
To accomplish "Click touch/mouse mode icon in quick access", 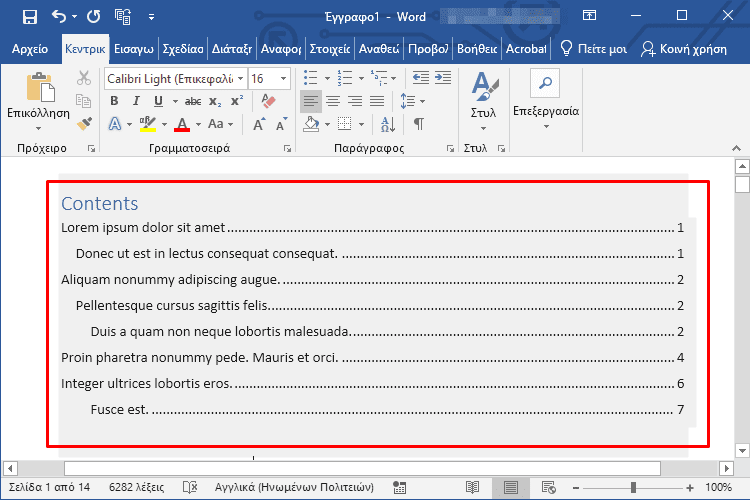I will click(x=122, y=17).
